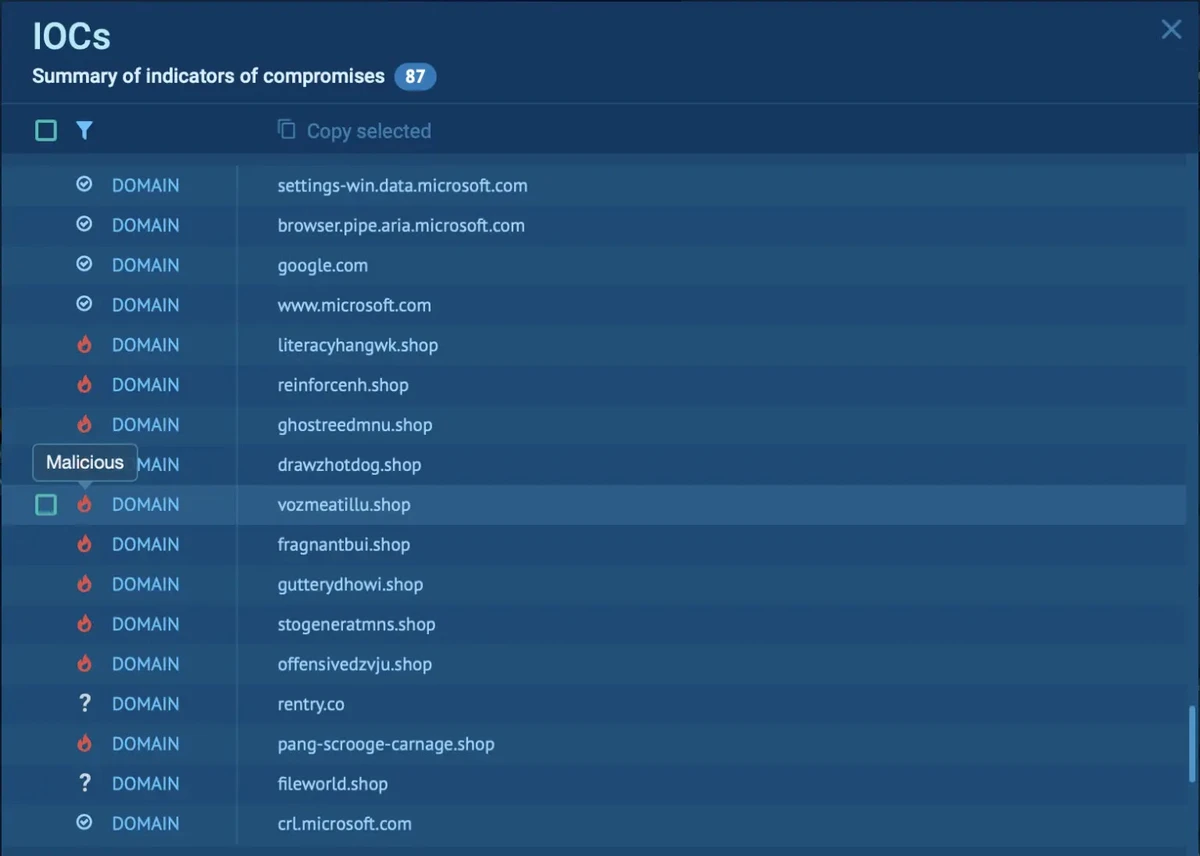Viewport: 1200px width, 856px height.
Task: Click the malicious flame icon for literacyhangwk.shop
Action: (84, 345)
